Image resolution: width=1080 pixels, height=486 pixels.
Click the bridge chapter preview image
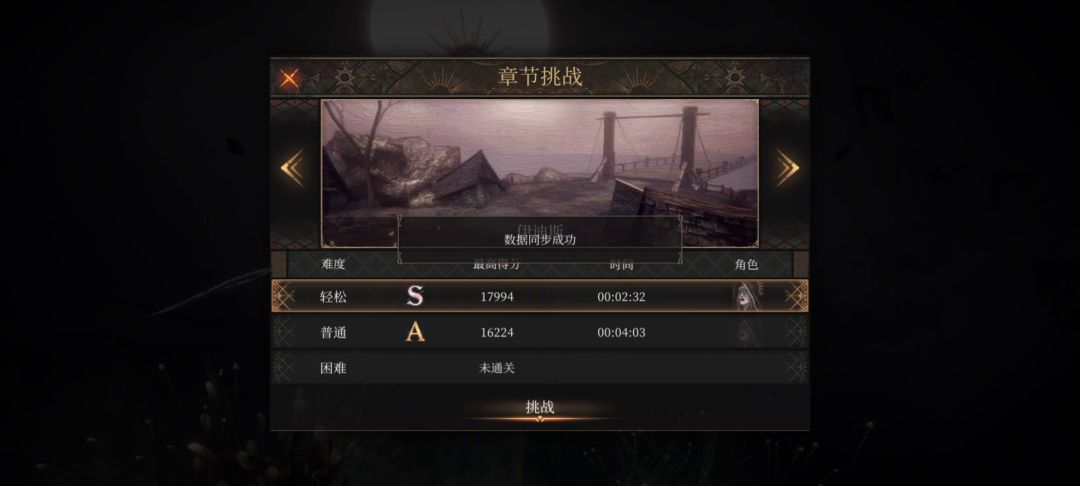(x=540, y=173)
